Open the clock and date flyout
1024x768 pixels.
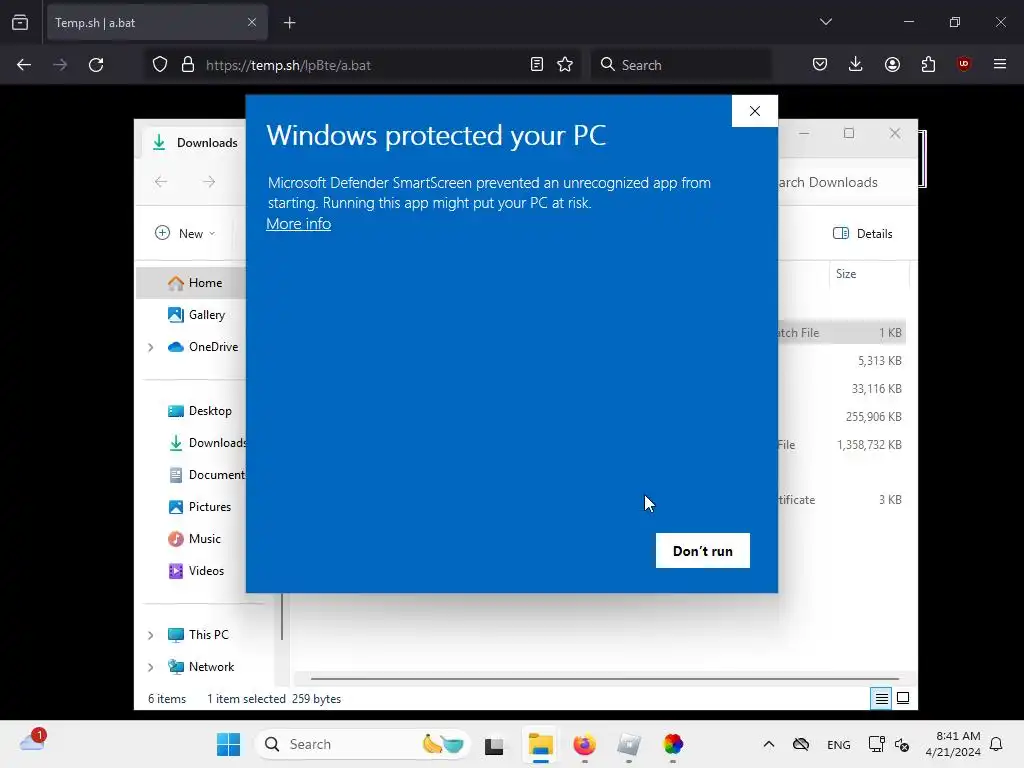click(x=953, y=744)
